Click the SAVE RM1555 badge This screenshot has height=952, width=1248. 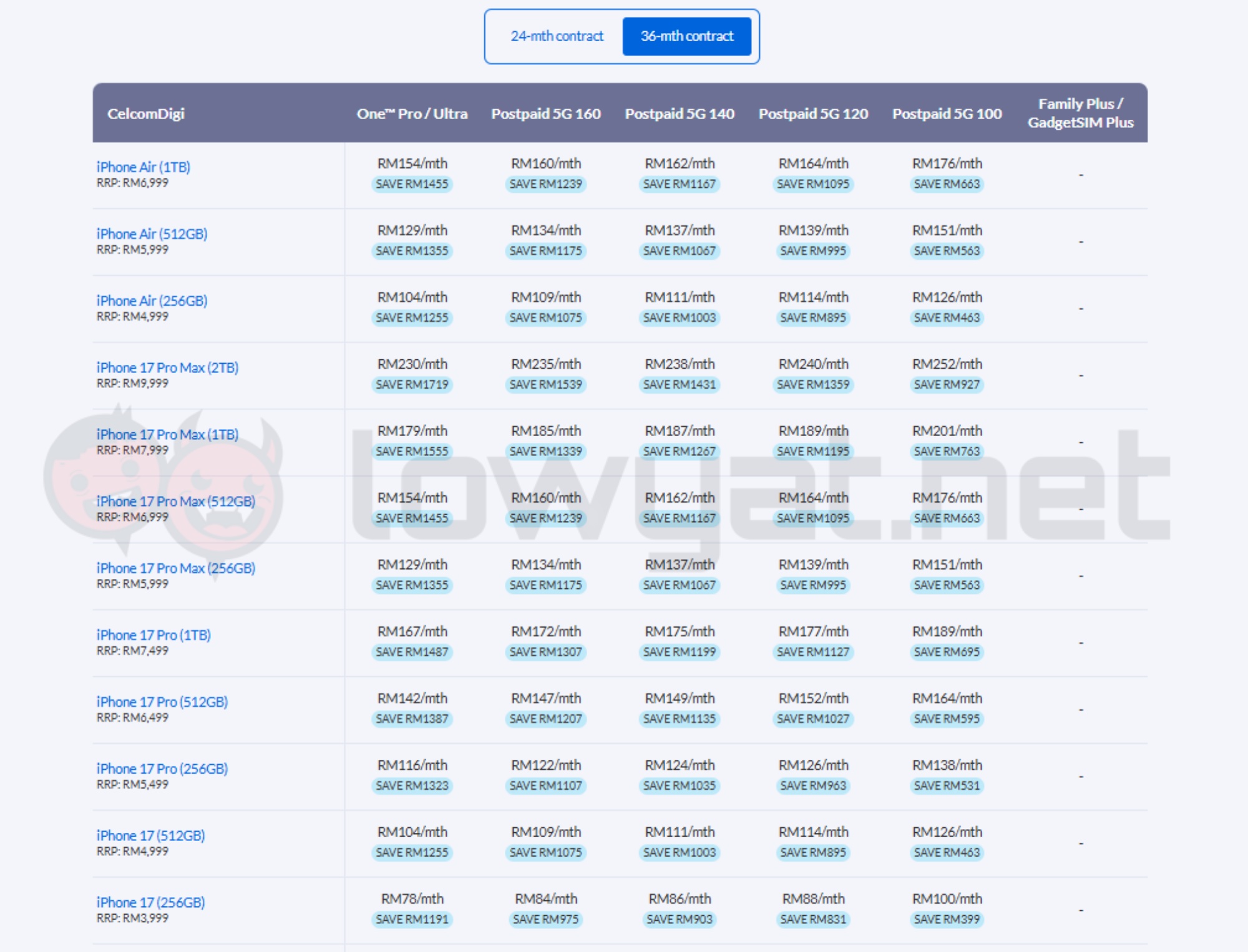412,451
